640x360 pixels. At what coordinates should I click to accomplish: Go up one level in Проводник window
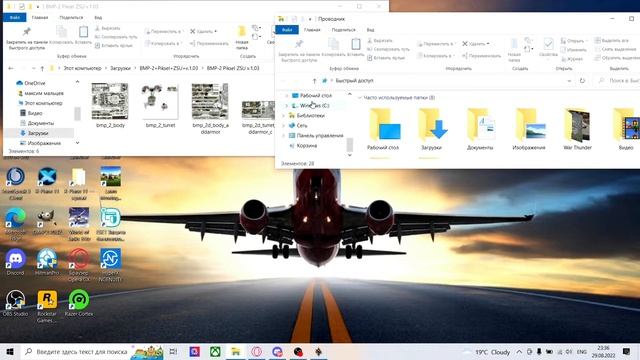click(314, 81)
